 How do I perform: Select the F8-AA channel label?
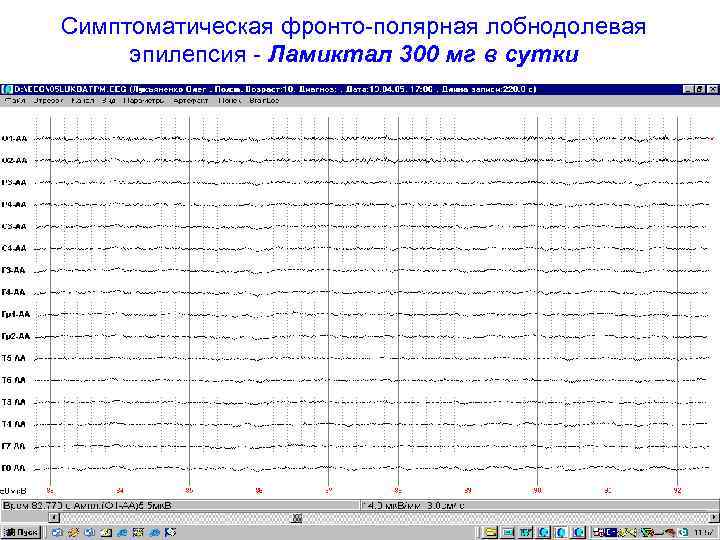point(13,468)
